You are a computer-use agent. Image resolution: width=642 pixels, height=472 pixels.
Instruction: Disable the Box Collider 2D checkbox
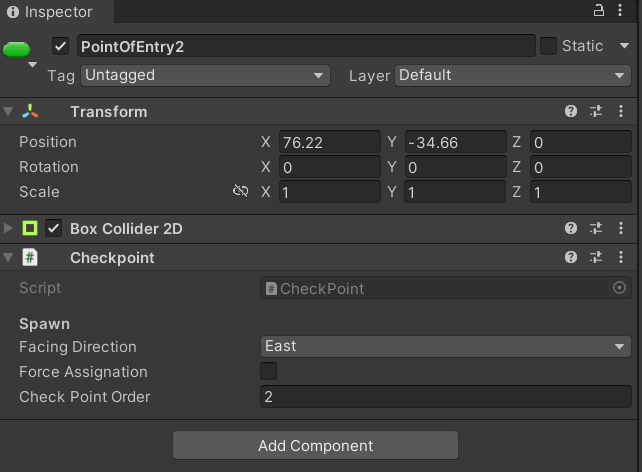pyautogui.click(x=53, y=228)
